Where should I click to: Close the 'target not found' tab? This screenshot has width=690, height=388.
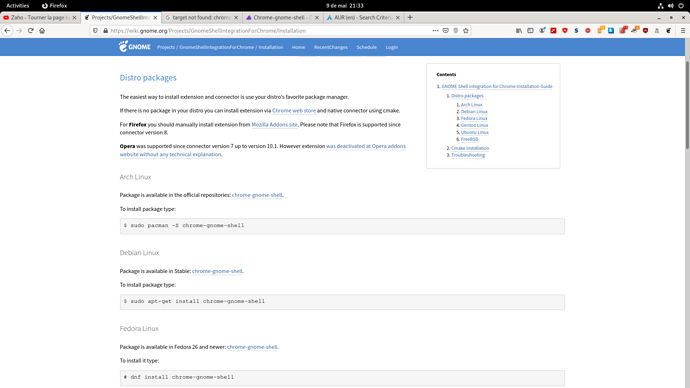[x=236, y=18]
